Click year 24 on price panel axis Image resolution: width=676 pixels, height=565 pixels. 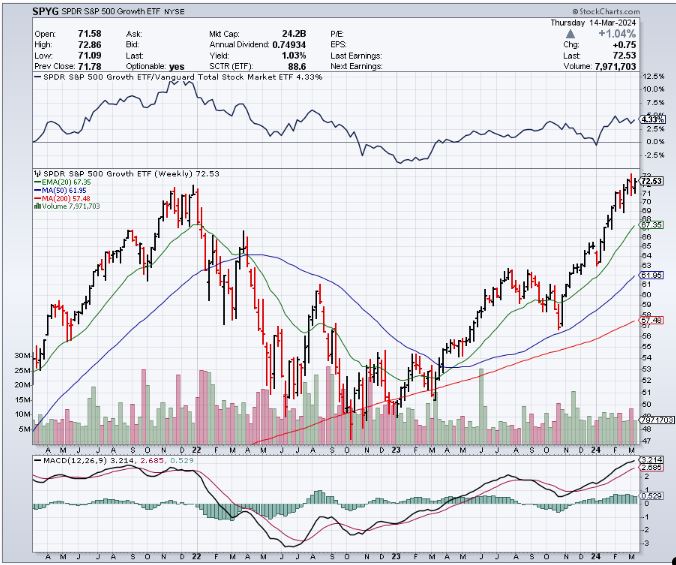[x=598, y=449]
